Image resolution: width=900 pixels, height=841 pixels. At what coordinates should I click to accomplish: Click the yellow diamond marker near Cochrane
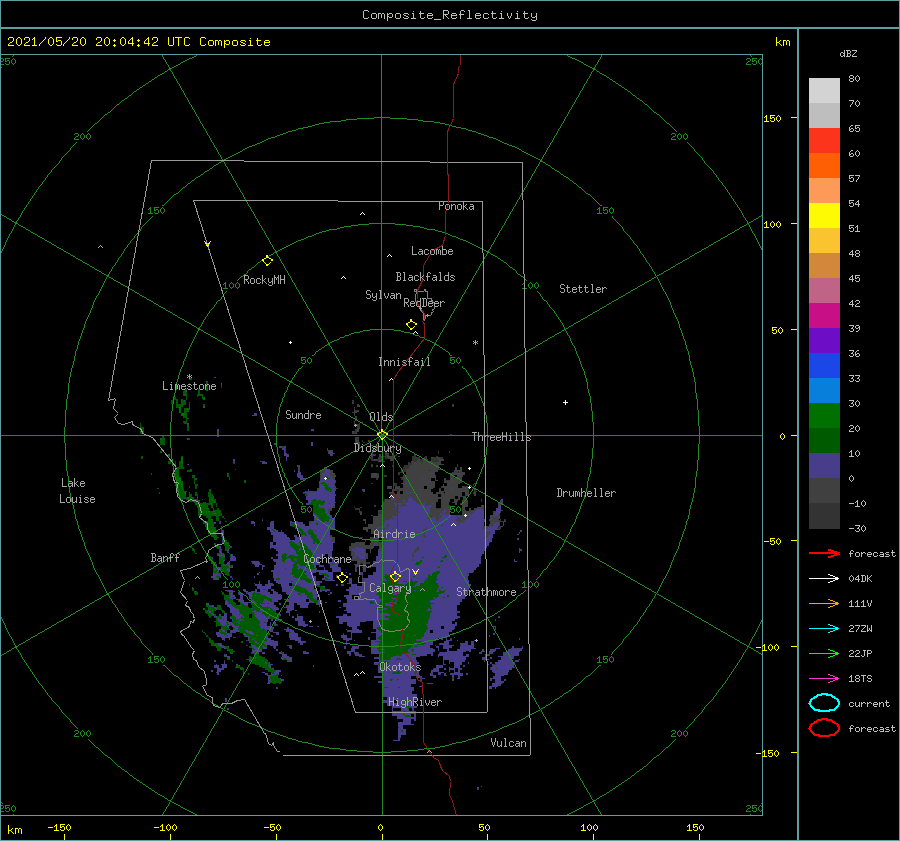click(342, 577)
